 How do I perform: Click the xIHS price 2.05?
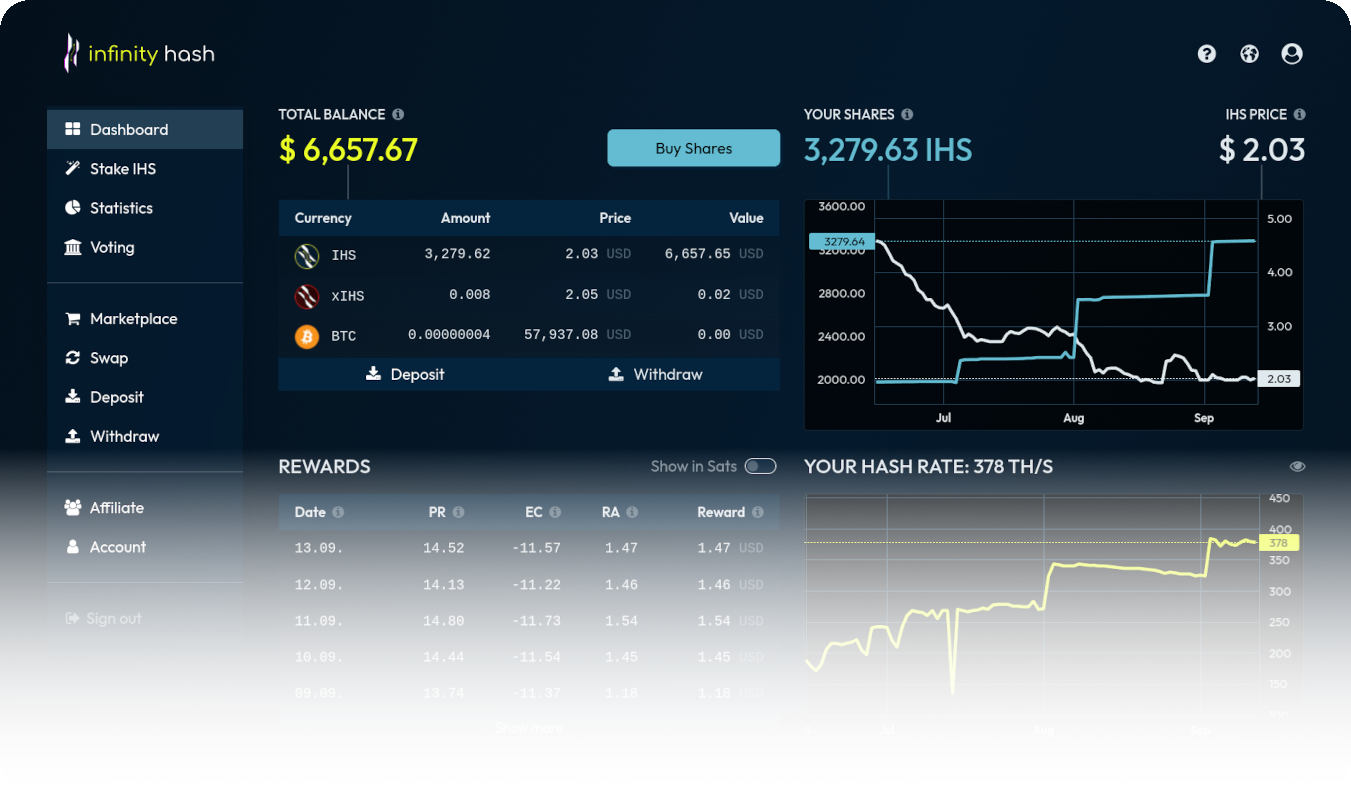(x=581, y=294)
